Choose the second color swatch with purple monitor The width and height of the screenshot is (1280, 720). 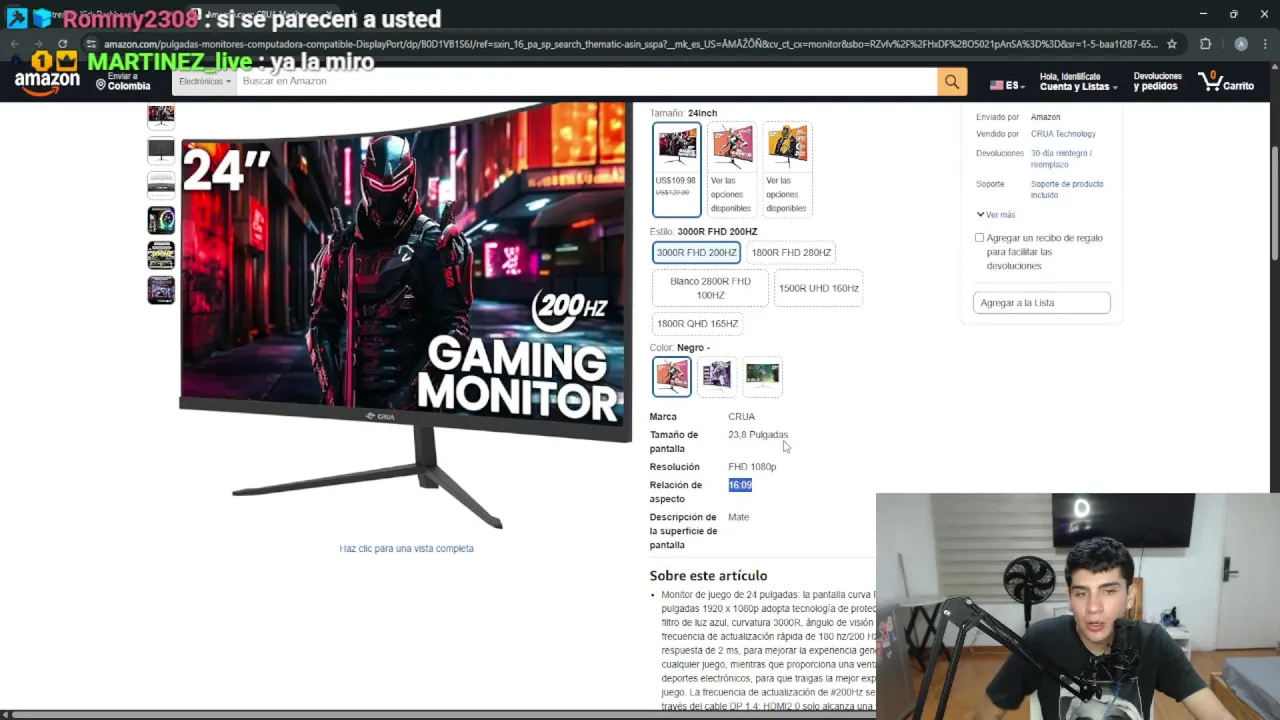click(717, 376)
